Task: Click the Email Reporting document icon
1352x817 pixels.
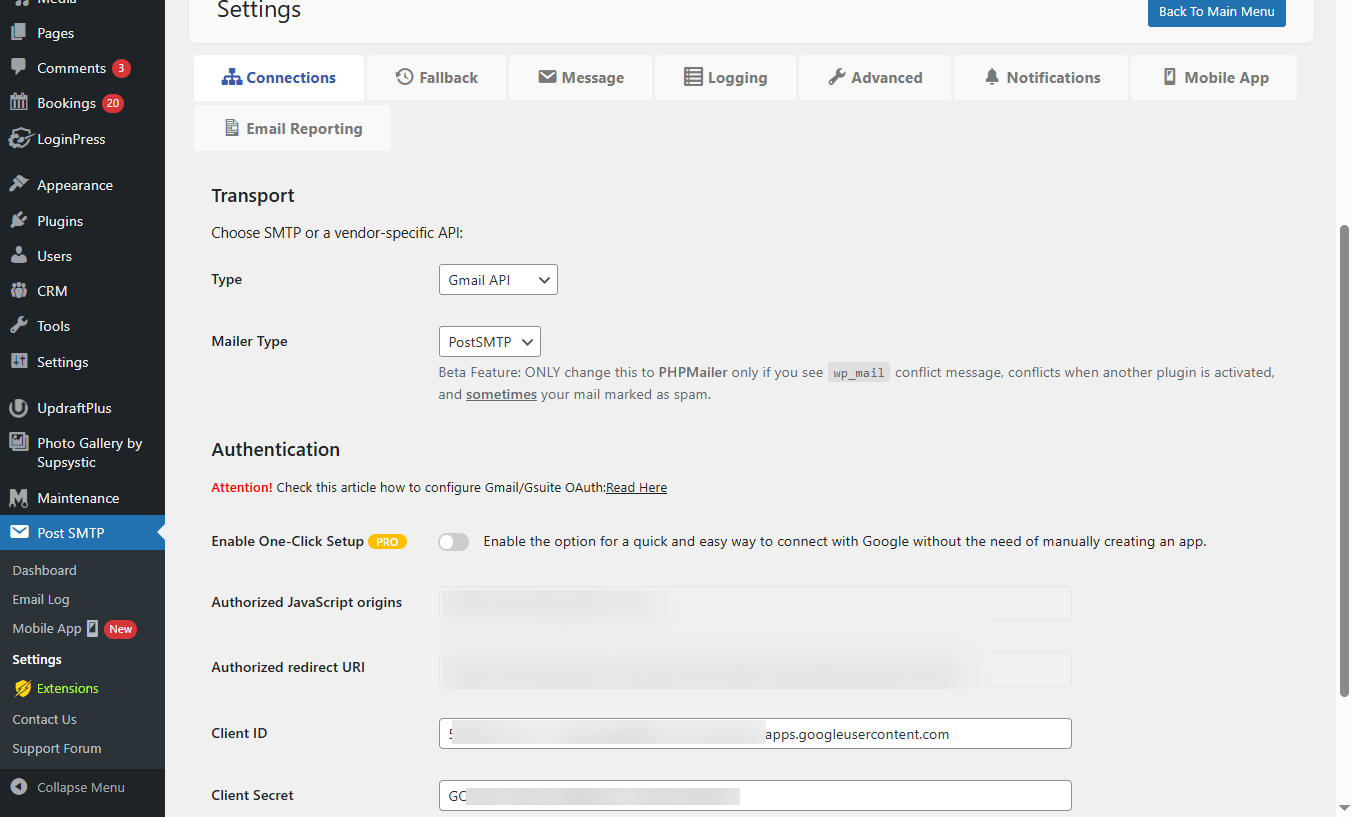Action: 232,128
